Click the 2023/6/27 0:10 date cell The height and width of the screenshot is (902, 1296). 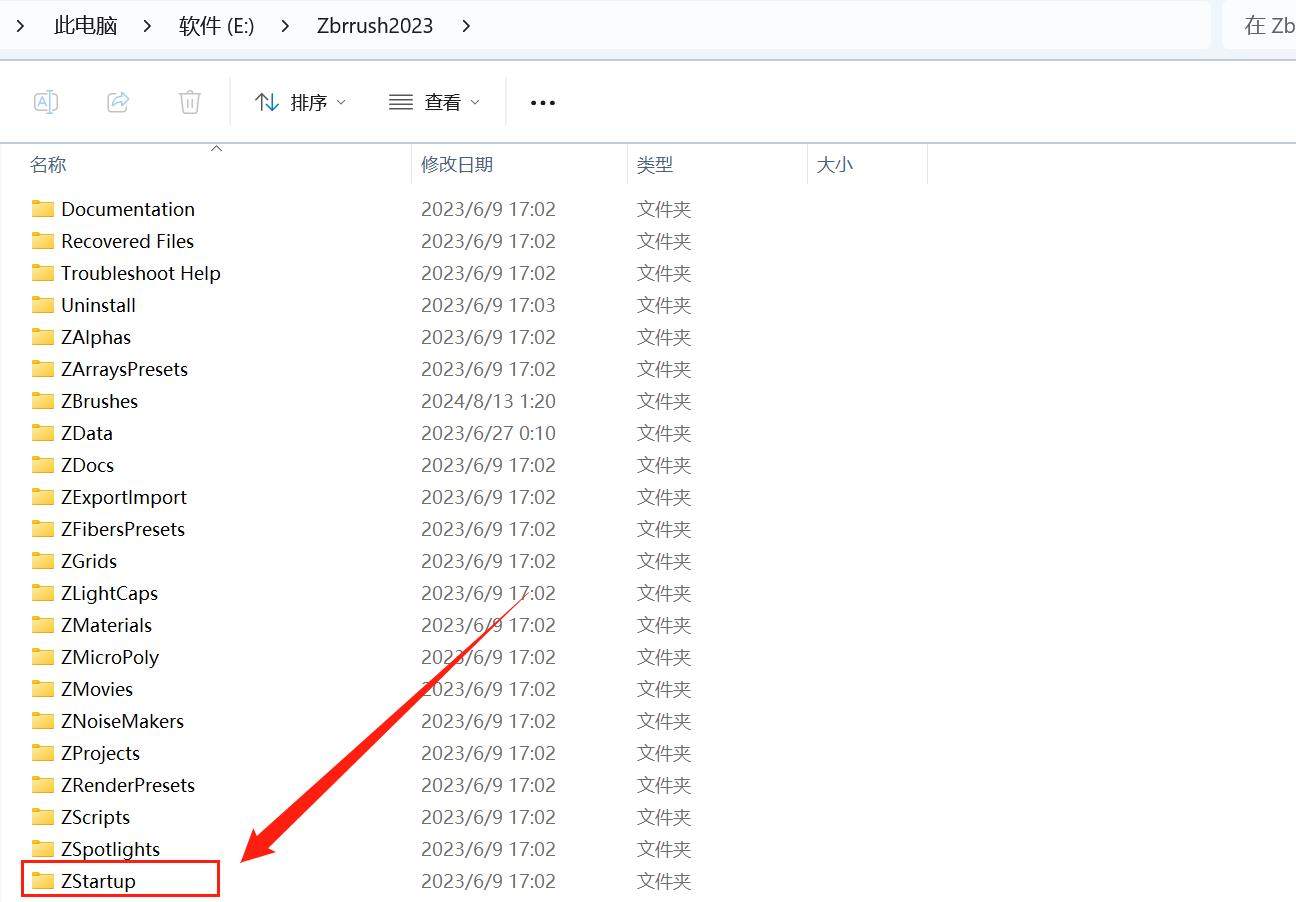(x=488, y=433)
